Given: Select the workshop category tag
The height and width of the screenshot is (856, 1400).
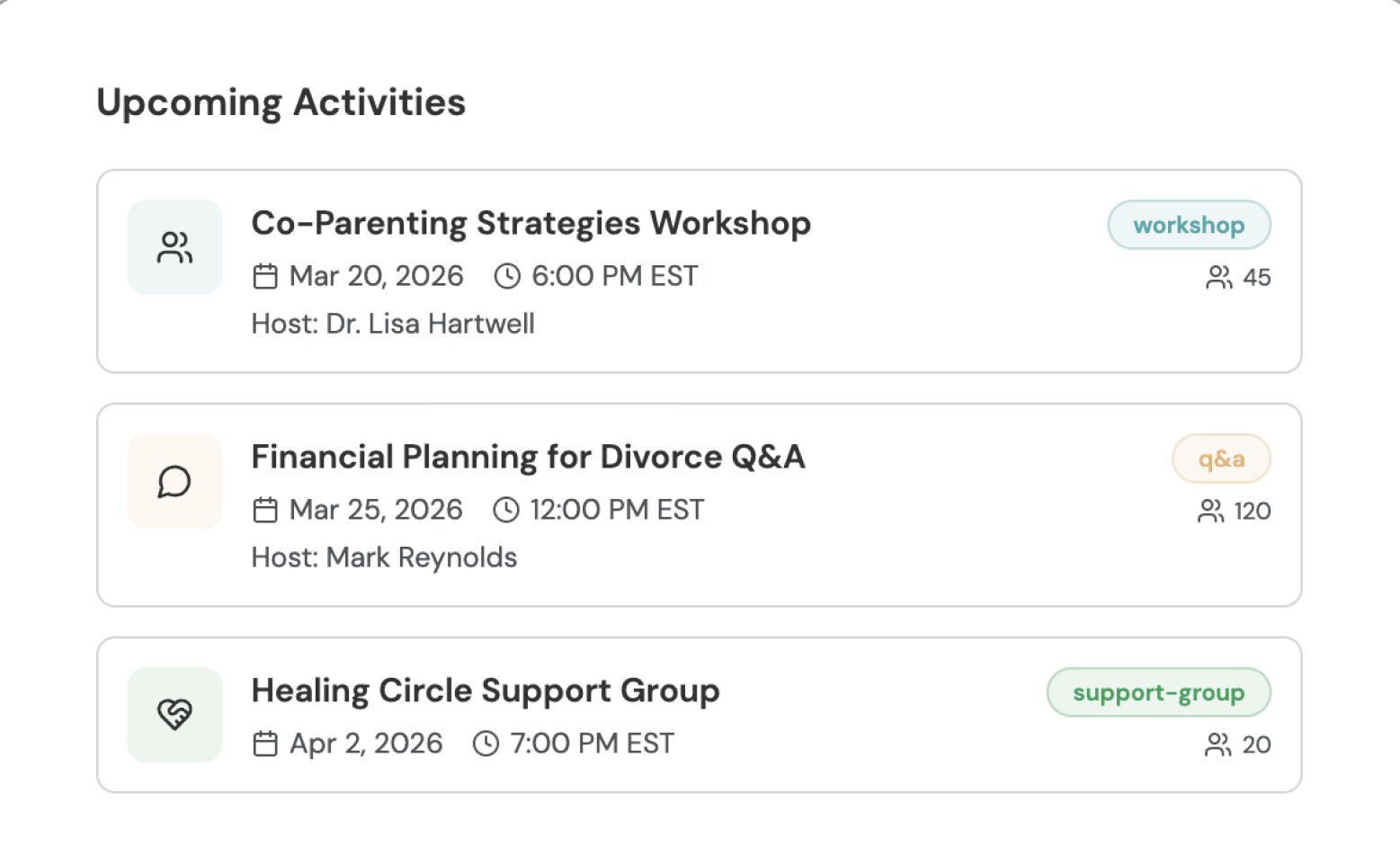Looking at the screenshot, I should (1188, 225).
